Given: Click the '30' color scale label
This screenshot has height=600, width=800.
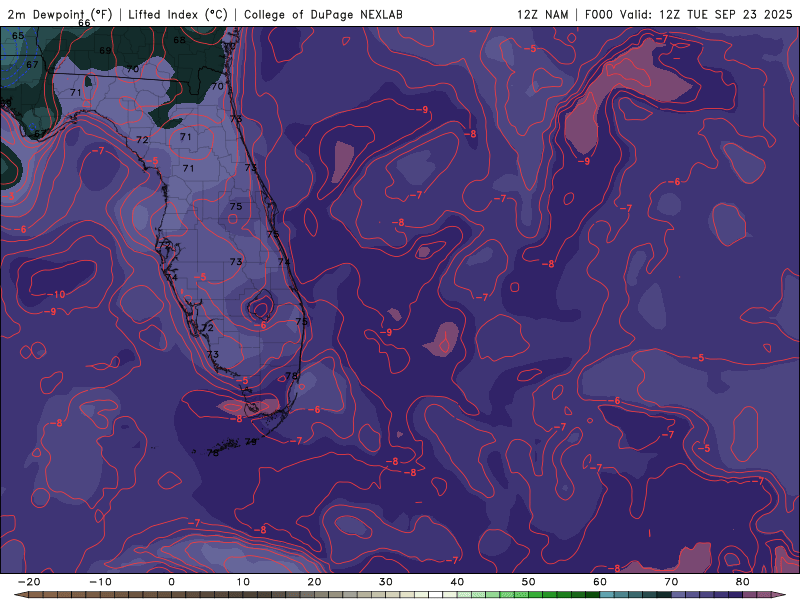Looking at the screenshot, I should pos(386,582).
